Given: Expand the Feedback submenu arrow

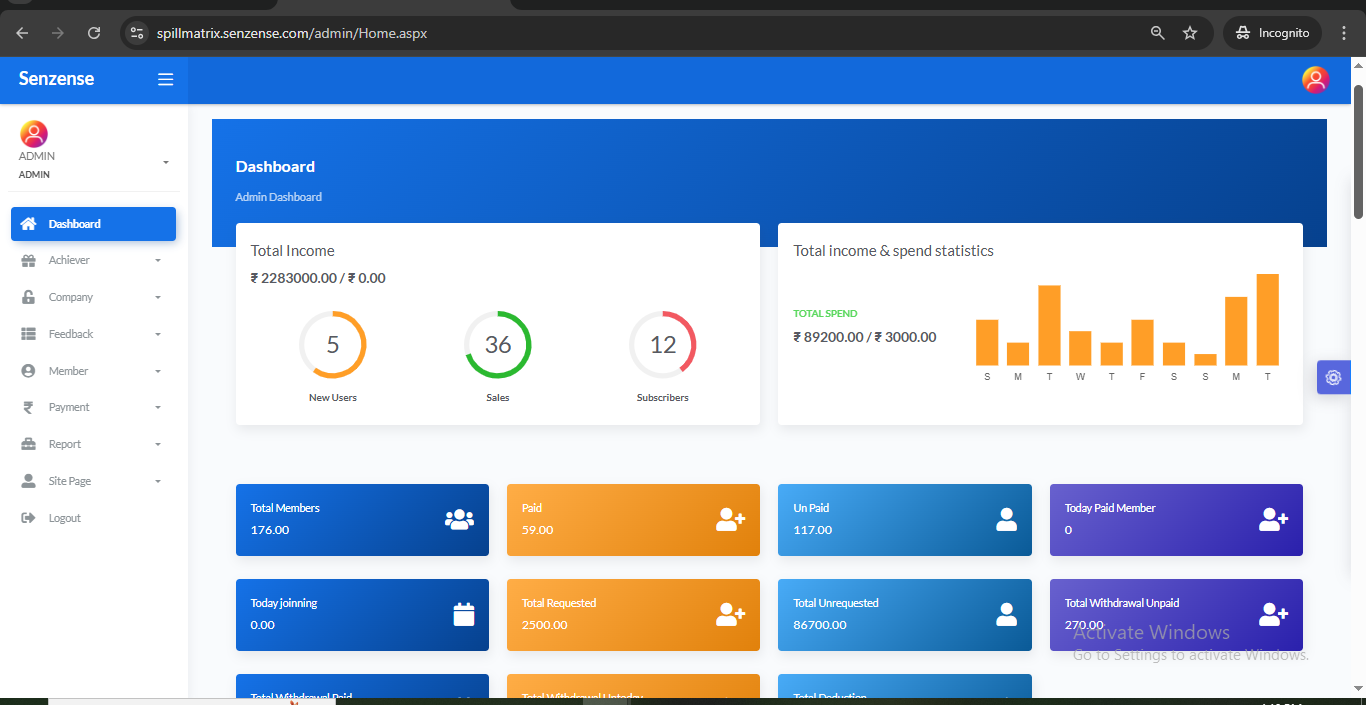Looking at the screenshot, I should (158, 335).
